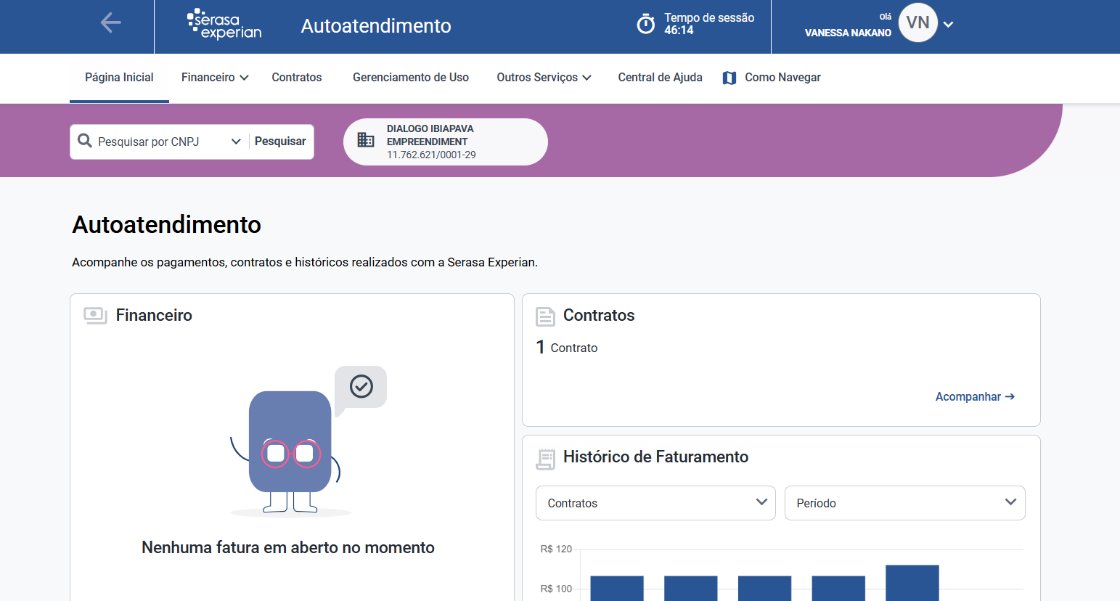Click the map icon beside Como Navegar
This screenshot has width=1120, height=601.
729,78
